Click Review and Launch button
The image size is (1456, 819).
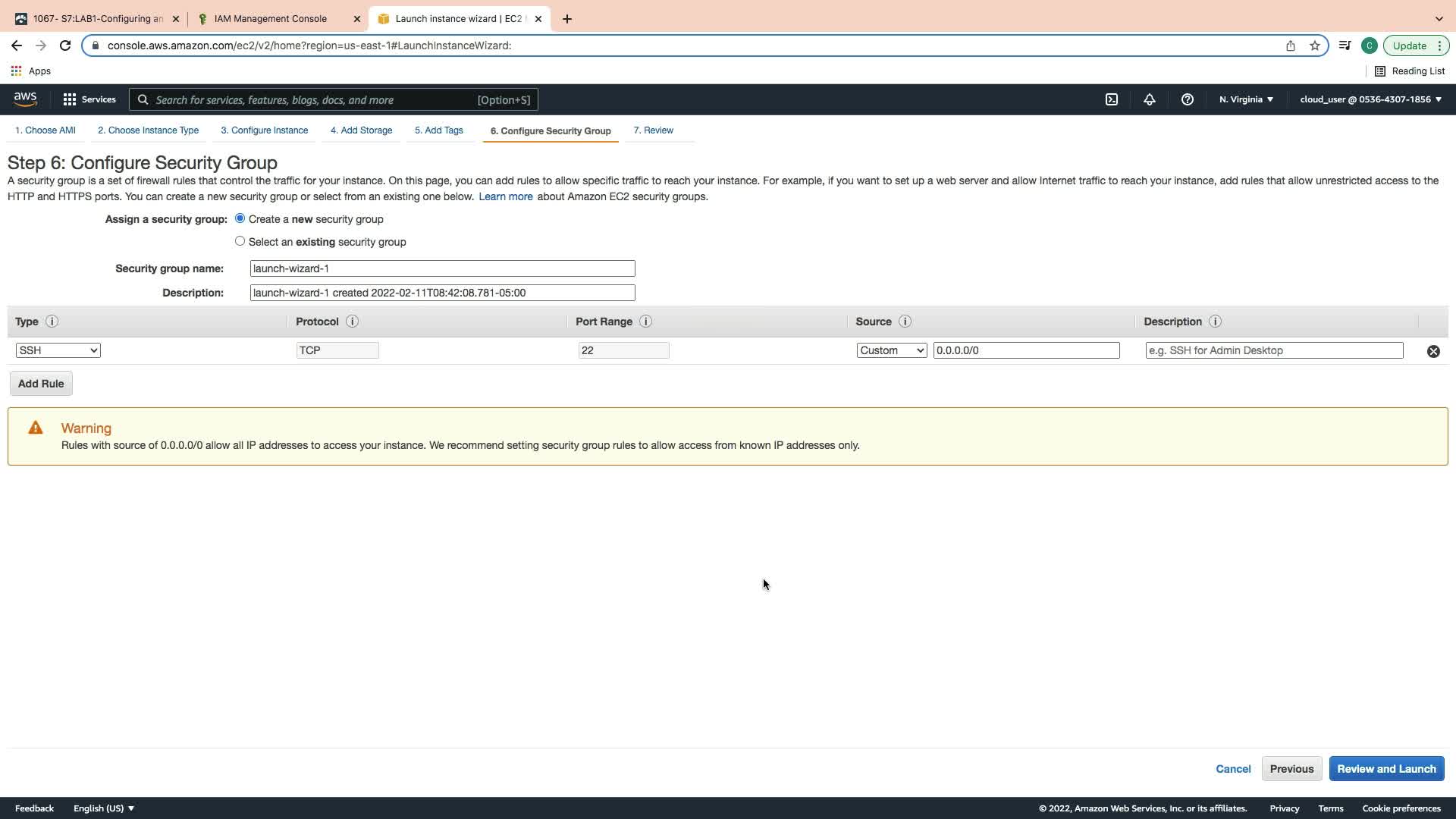pos(1385,769)
